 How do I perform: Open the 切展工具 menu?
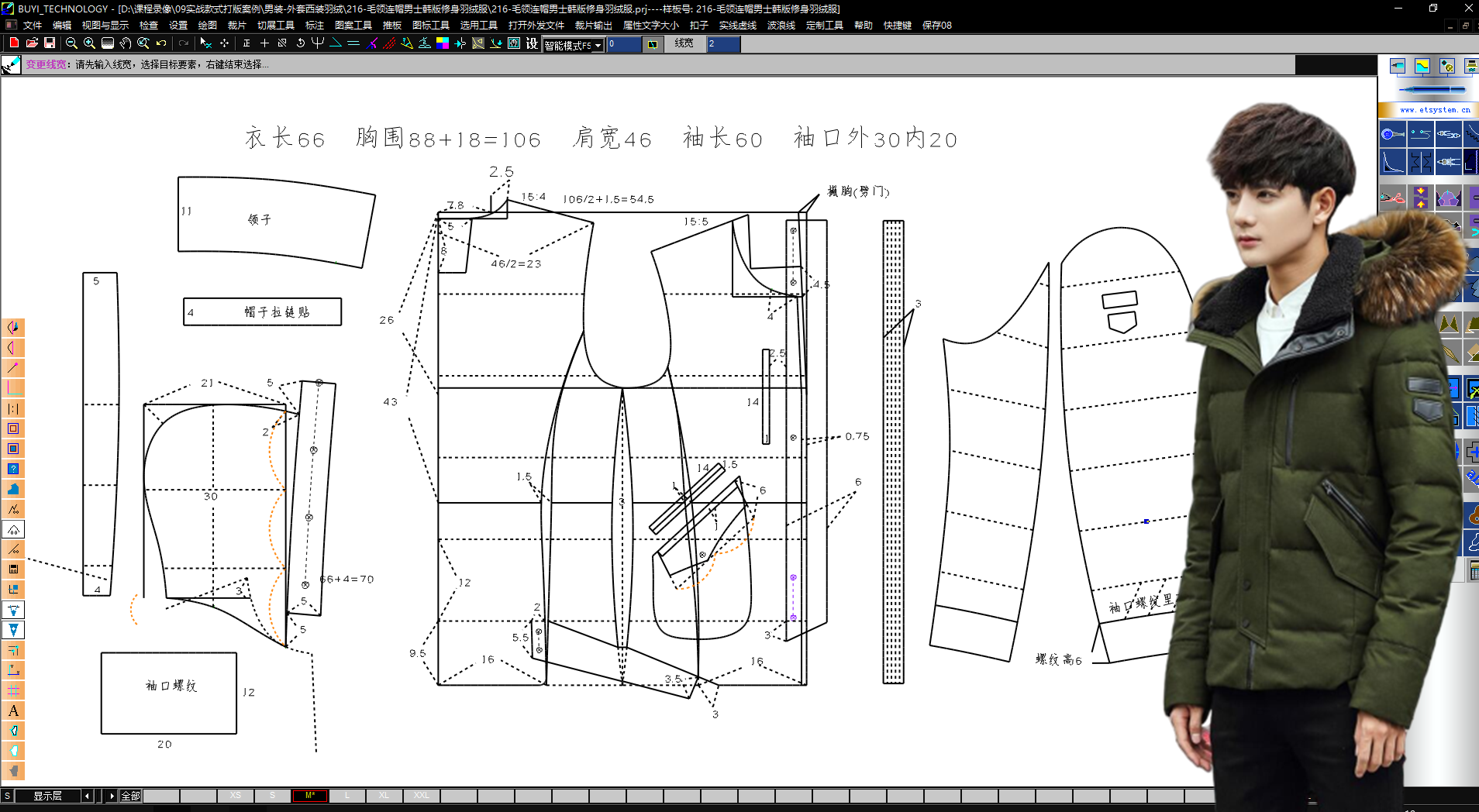tap(276, 26)
